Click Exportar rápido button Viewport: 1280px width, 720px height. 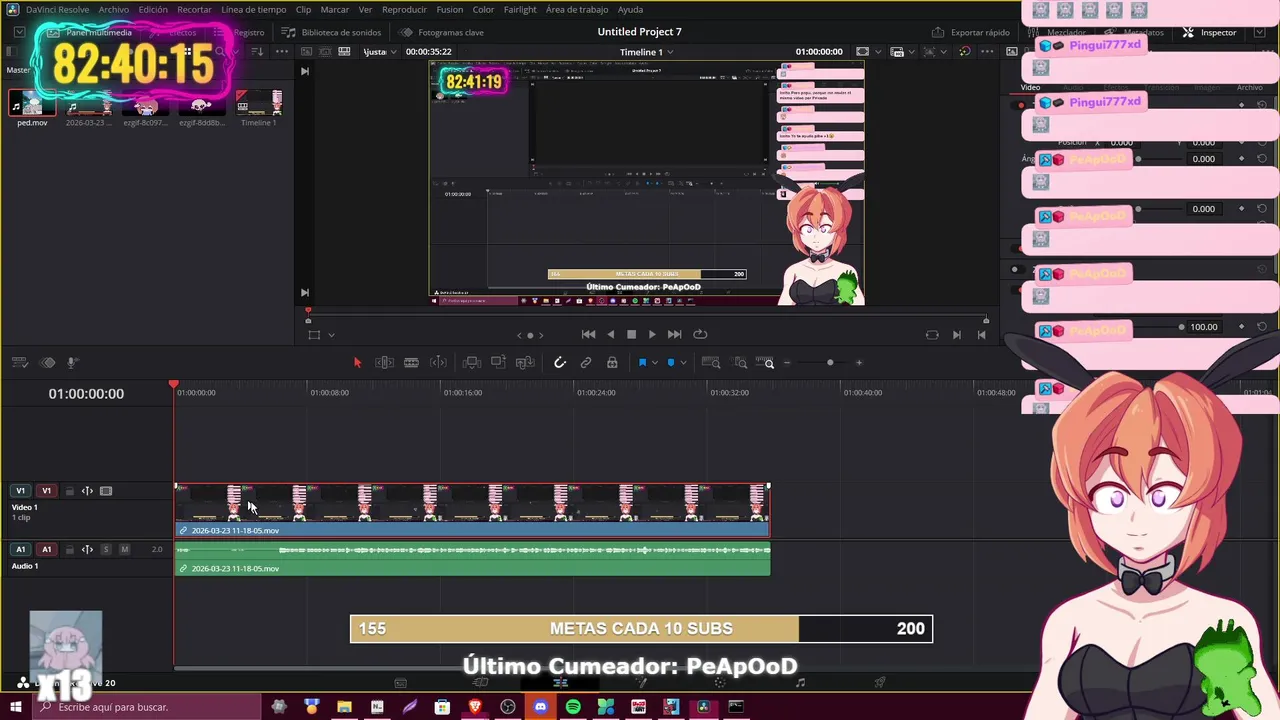[x=971, y=32]
